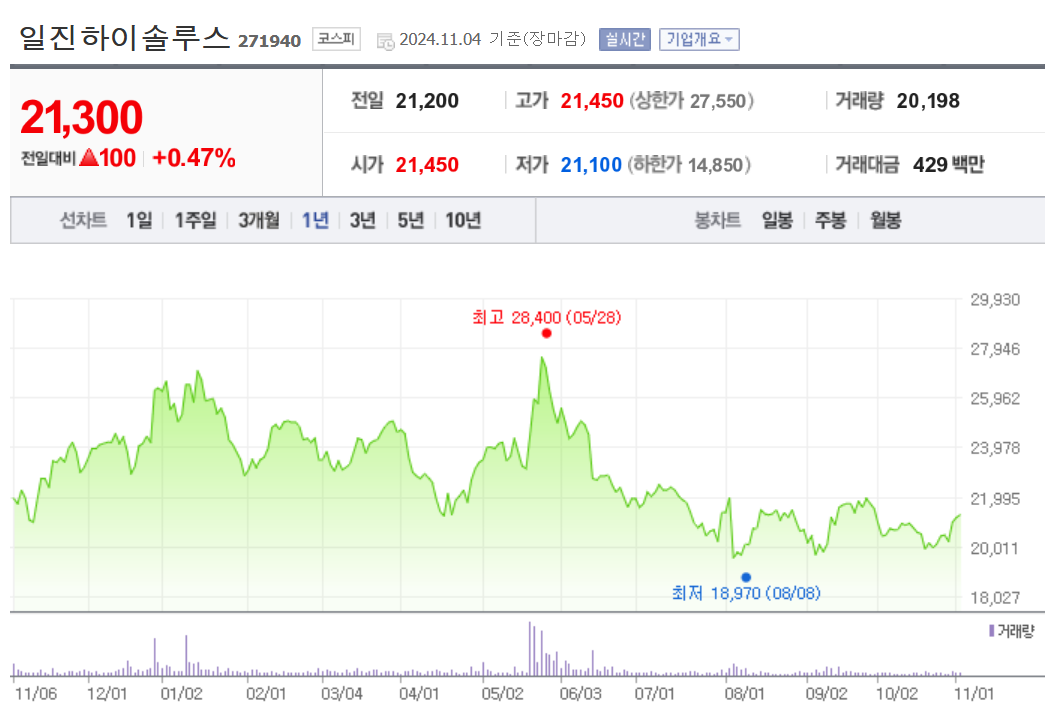Click the 거래량 legend in volume chart
The height and width of the screenshot is (715, 1045).
point(1012,630)
